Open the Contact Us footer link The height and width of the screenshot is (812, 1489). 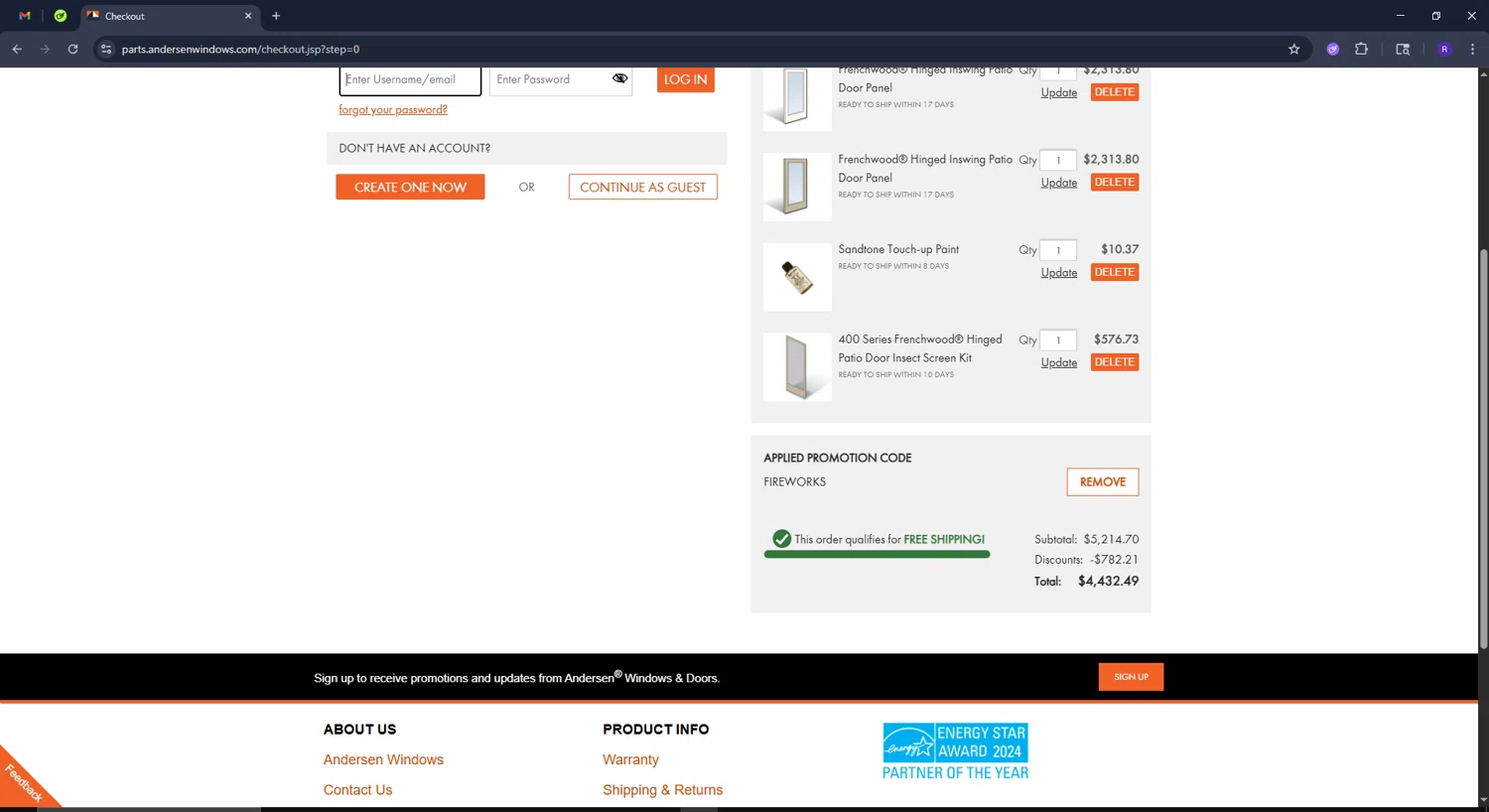(x=357, y=790)
